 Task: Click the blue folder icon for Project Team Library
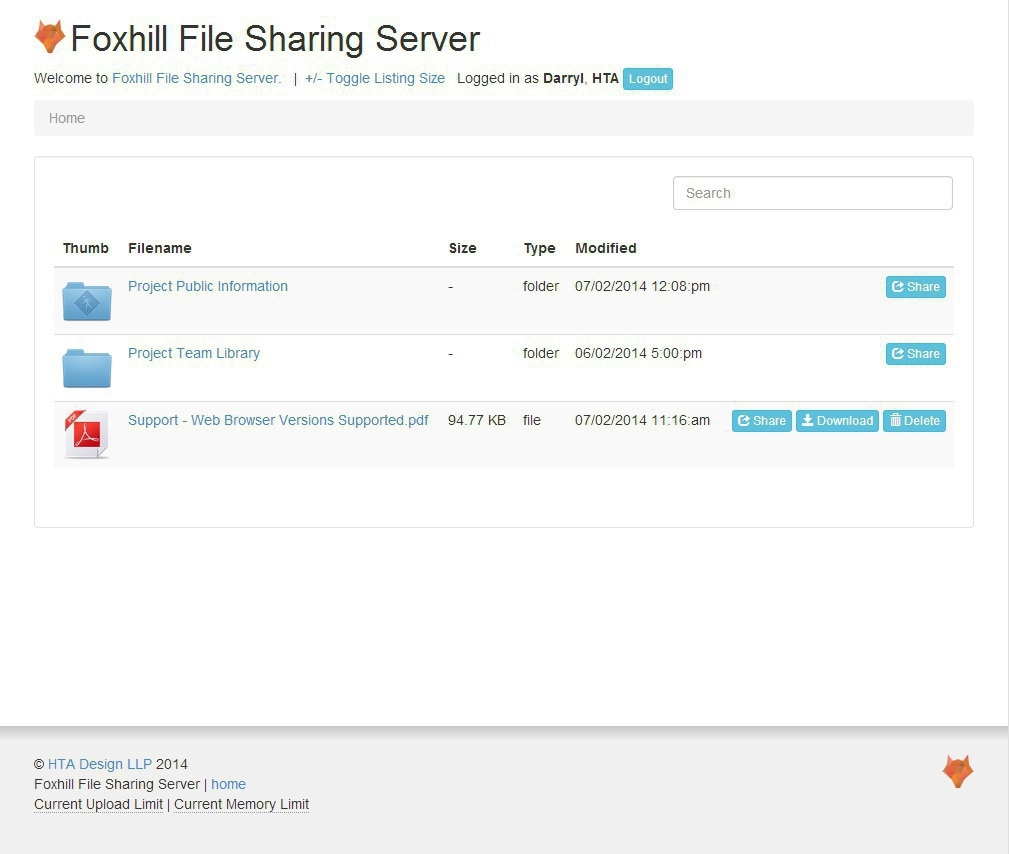coord(86,367)
